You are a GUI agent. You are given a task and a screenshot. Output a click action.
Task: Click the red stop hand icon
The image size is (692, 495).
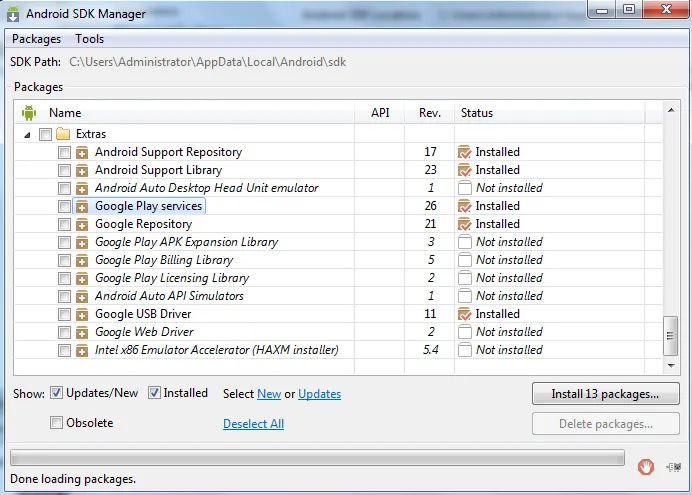tap(646, 467)
